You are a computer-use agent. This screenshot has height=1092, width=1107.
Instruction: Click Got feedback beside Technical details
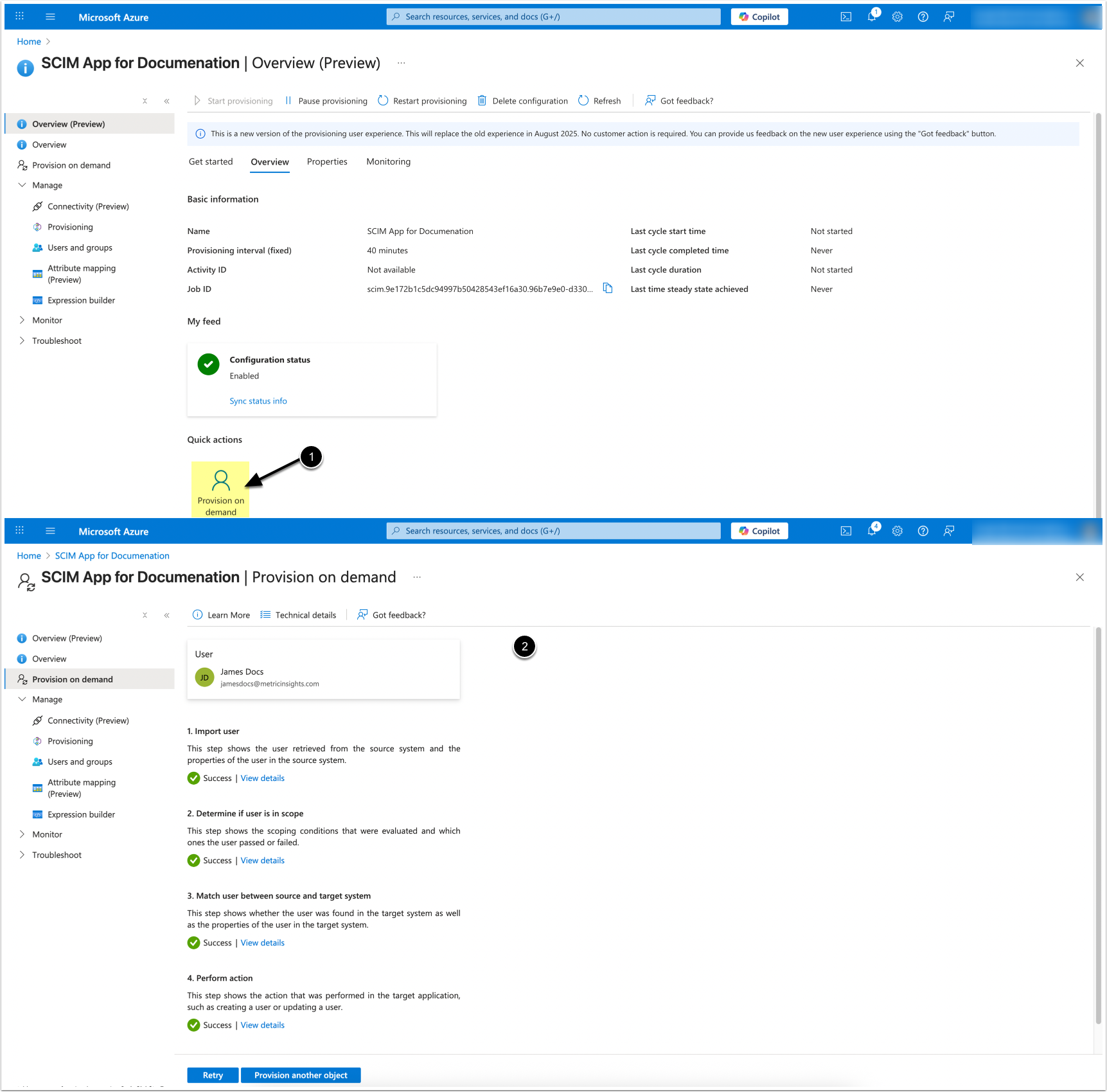(x=391, y=615)
